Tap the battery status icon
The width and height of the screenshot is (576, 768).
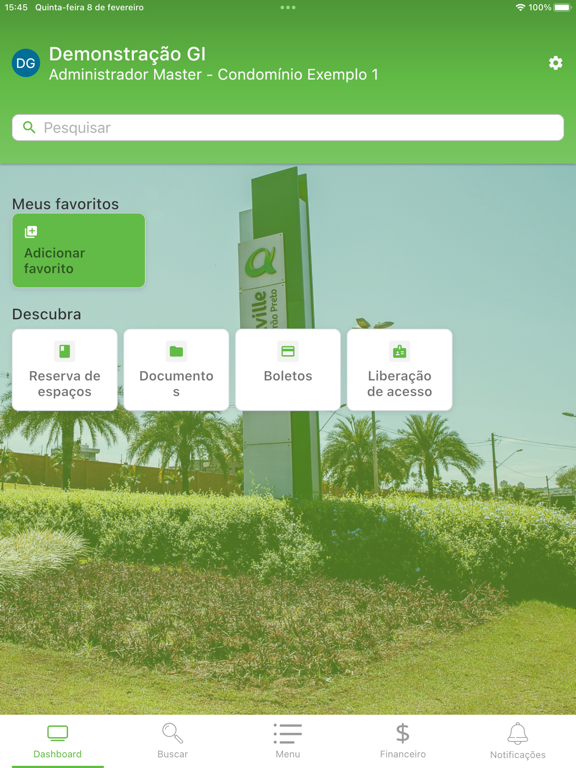click(x=563, y=7)
